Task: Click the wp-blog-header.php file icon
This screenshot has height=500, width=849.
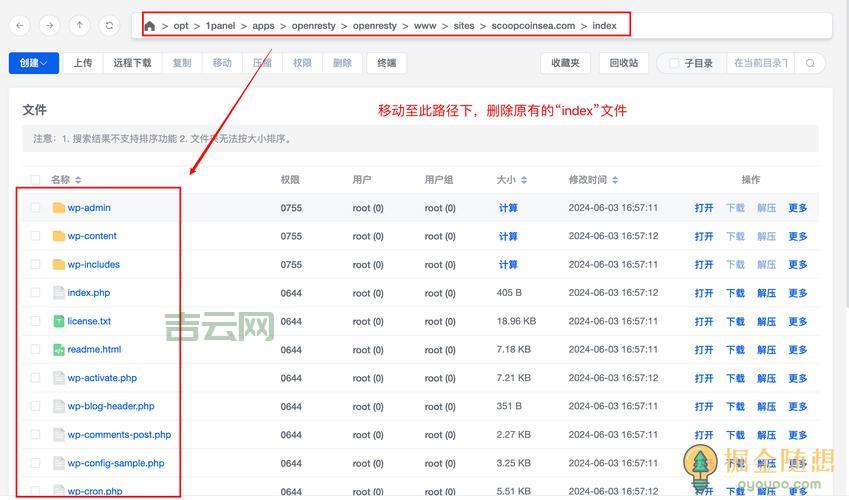Action: (x=58, y=406)
